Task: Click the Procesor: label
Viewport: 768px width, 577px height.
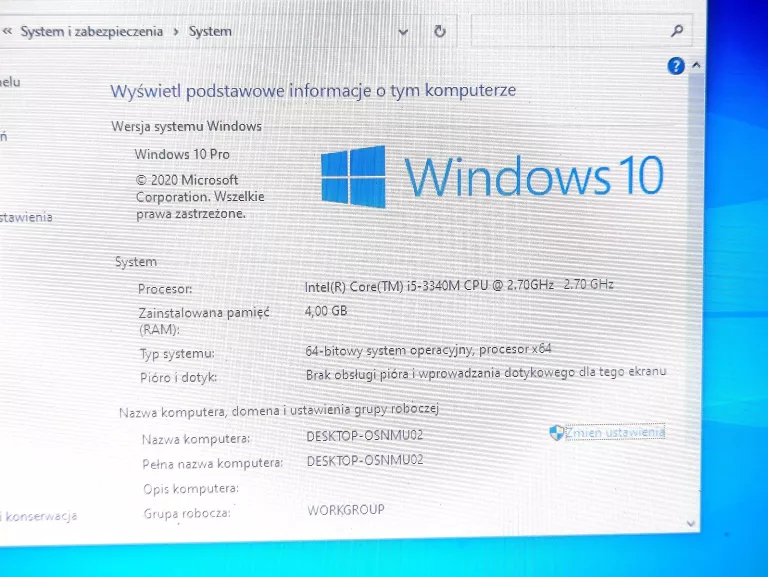Action: point(165,289)
